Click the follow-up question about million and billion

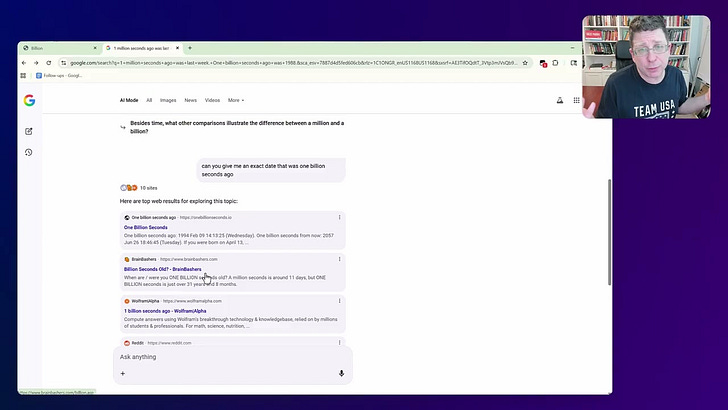tap(237, 127)
